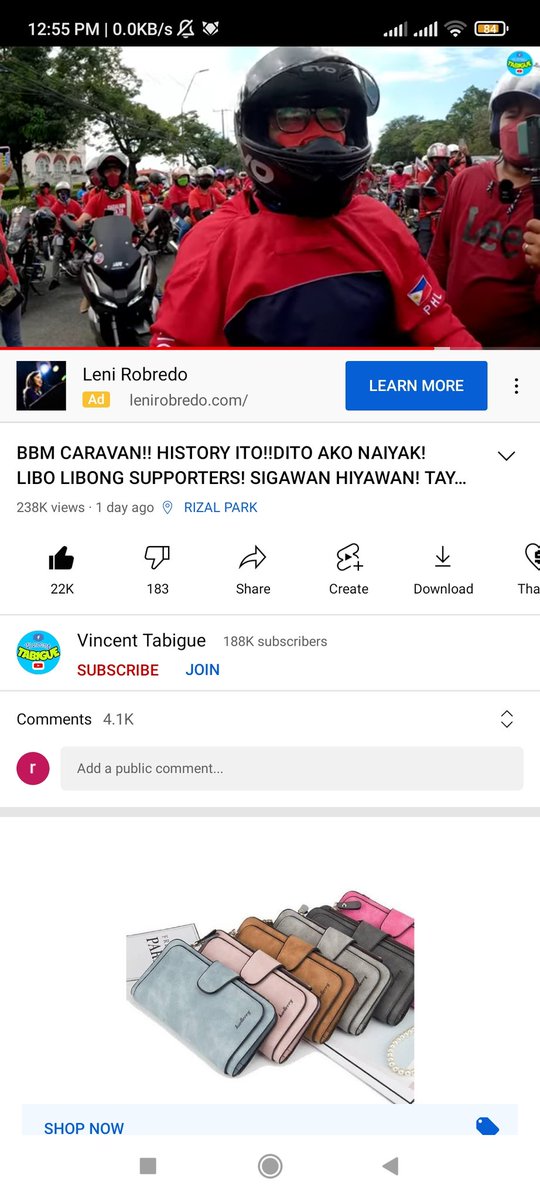The height and width of the screenshot is (1200, 540).
Task: Tap the Comments 4.1K header
Action: (x=75, y=719)
